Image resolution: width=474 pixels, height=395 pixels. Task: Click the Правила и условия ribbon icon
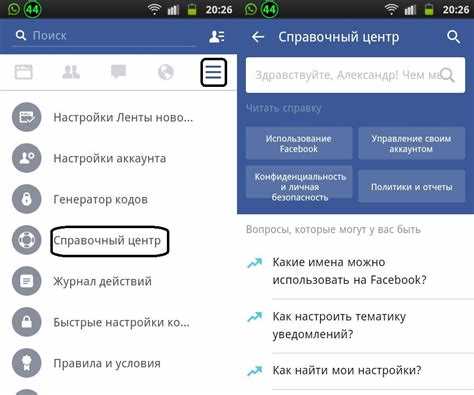pos(27,363)
